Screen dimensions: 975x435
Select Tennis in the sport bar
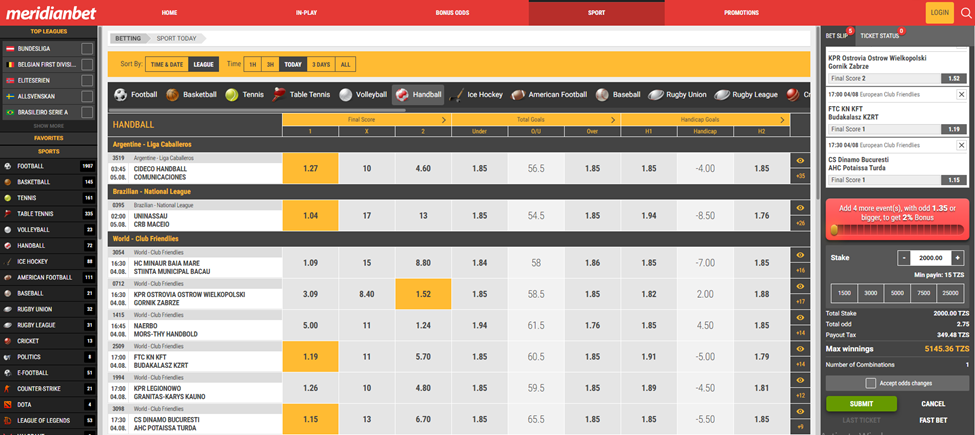tap(245, 94)
